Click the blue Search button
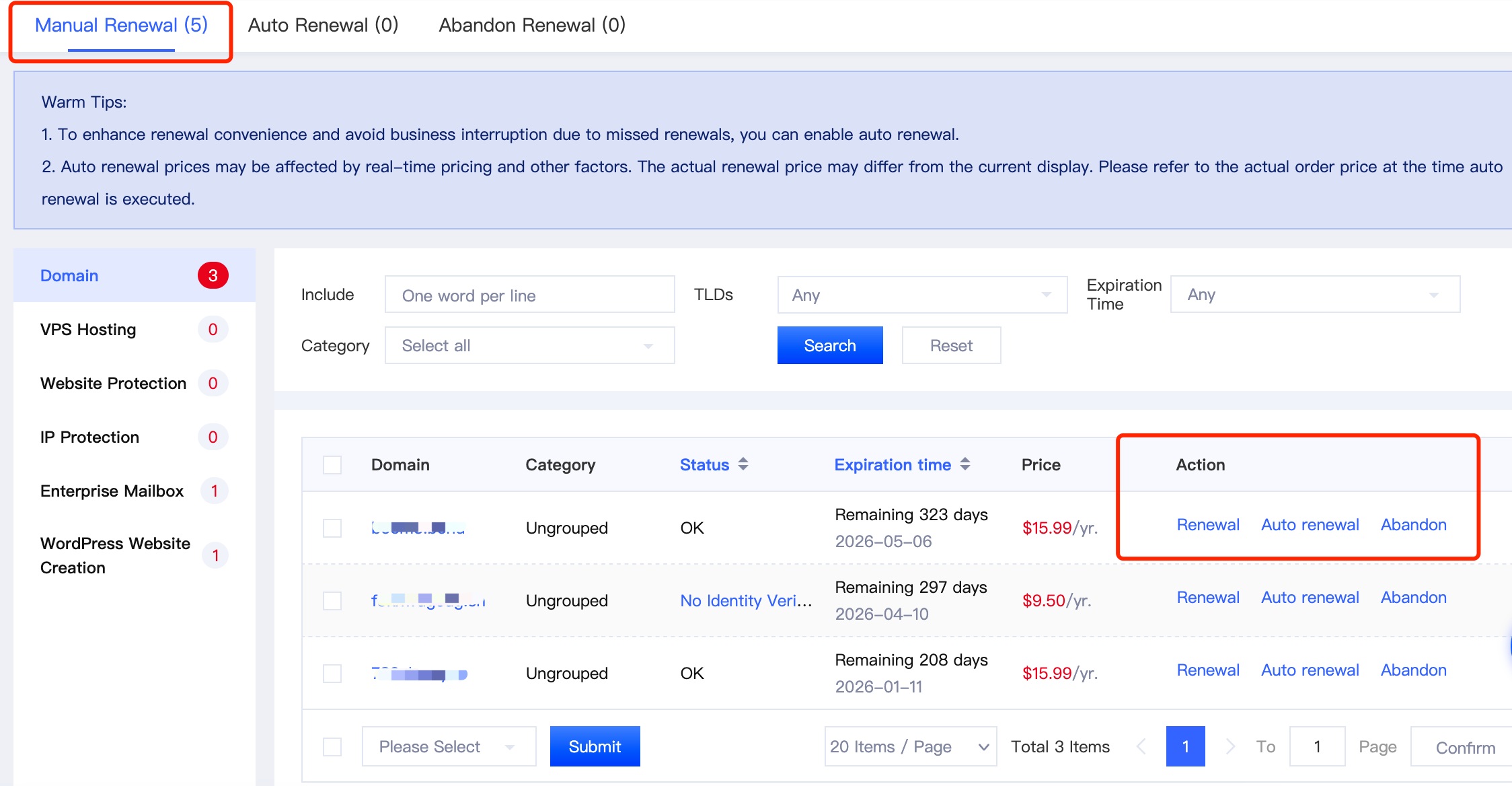Screen dimensions: 1512x786 [830, 345]
